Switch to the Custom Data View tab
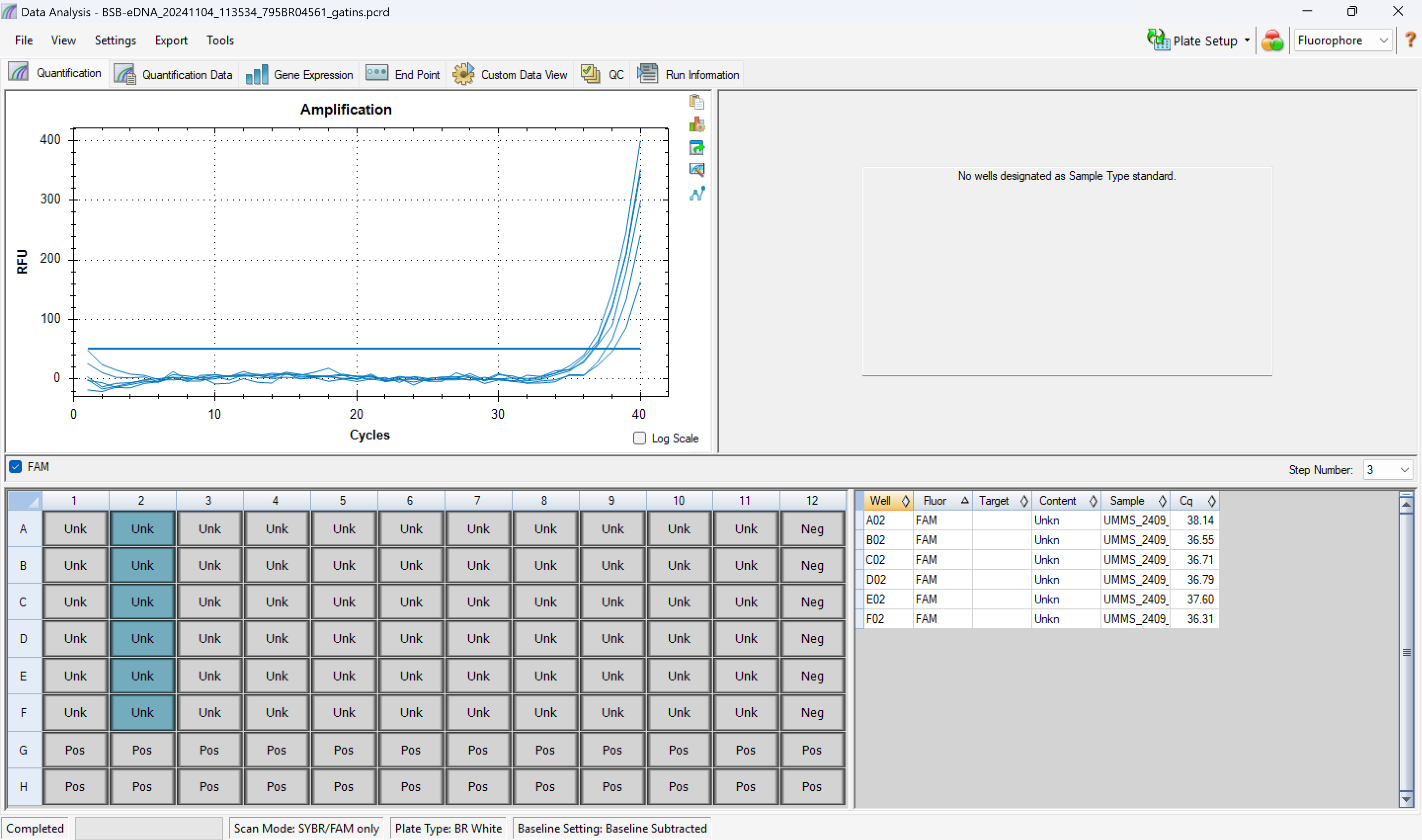The width and height of the screenshot is (1422, 840). click(x=510, y=75)
